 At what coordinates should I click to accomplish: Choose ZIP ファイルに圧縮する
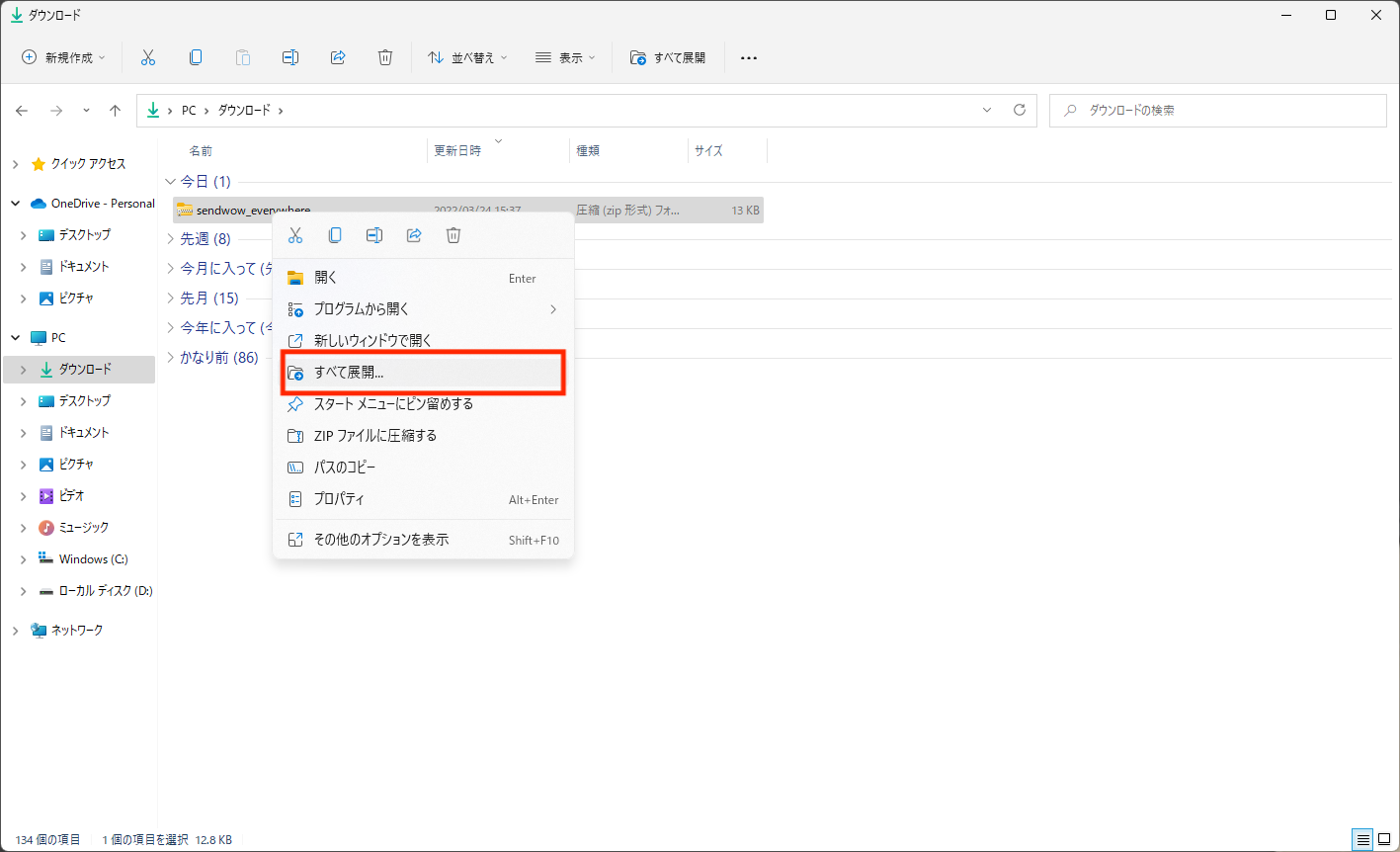423,436
